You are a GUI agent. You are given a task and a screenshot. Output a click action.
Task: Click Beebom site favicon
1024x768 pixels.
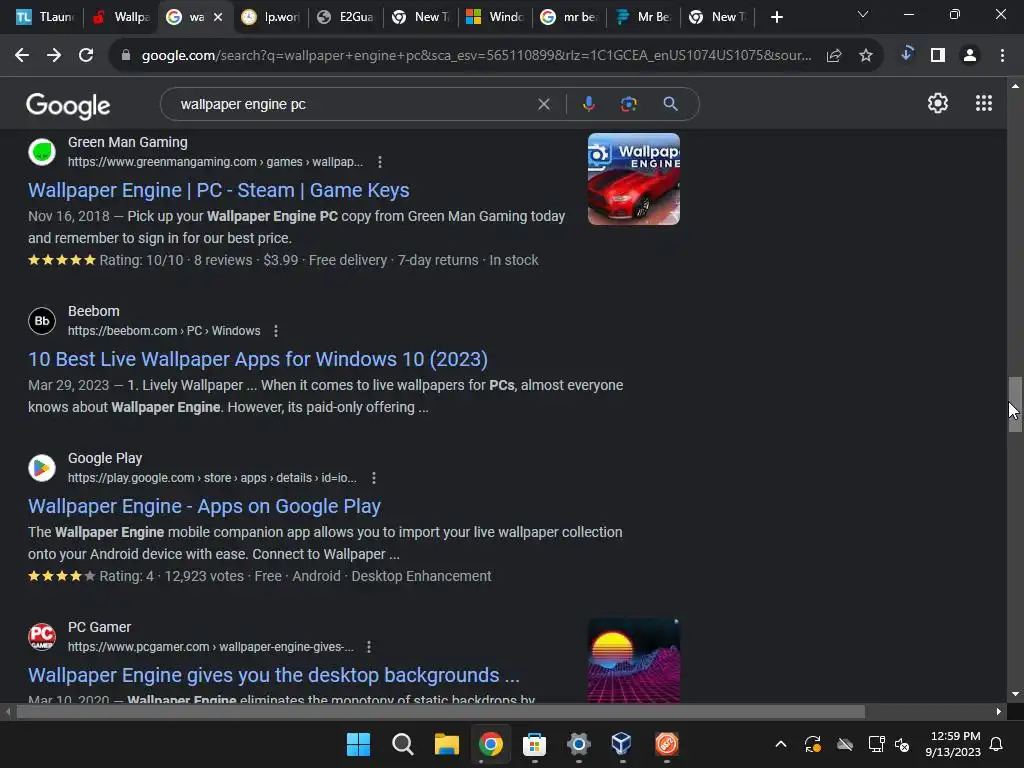point(42,321)
